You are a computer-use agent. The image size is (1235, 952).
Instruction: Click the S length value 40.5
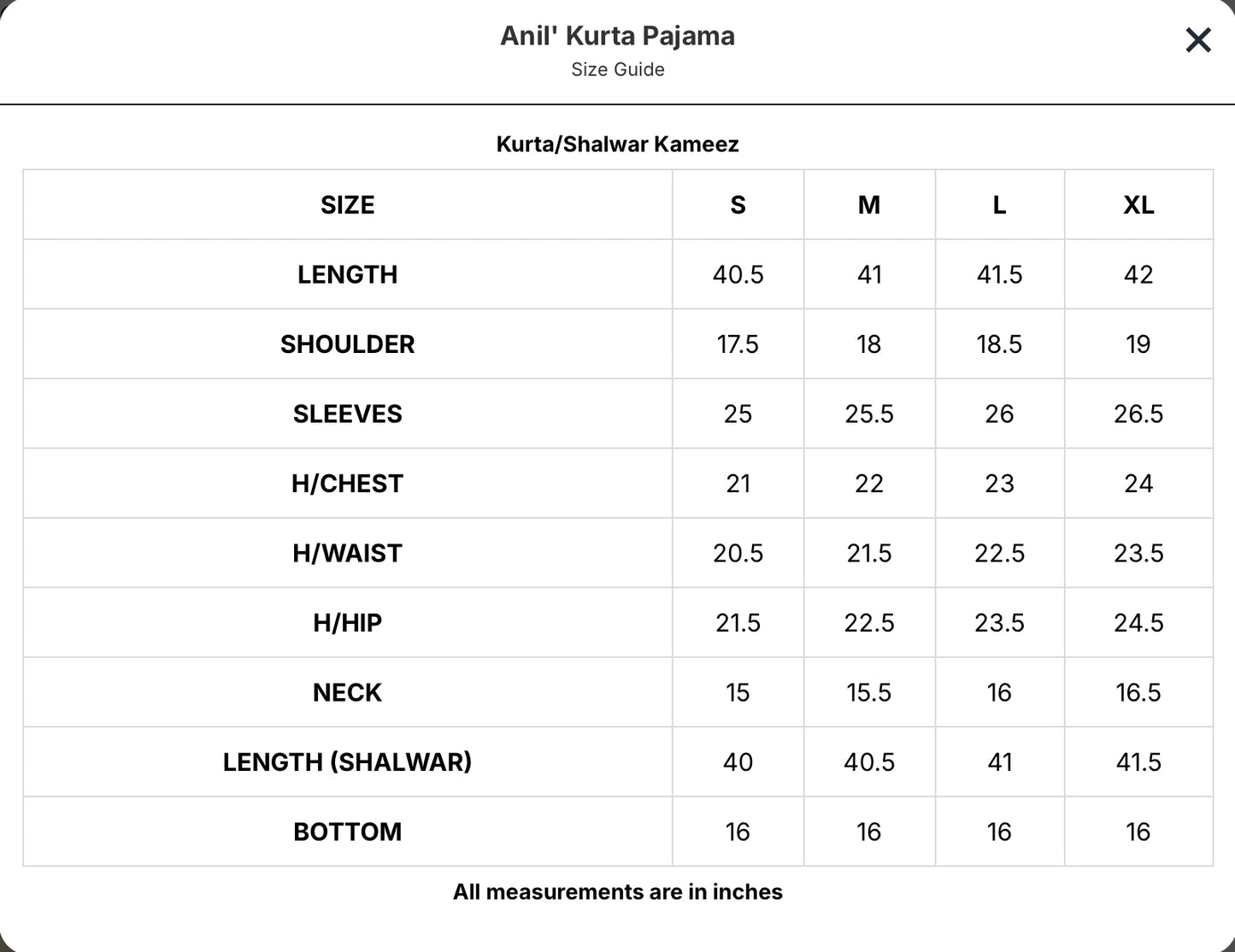tap(738, 274)
